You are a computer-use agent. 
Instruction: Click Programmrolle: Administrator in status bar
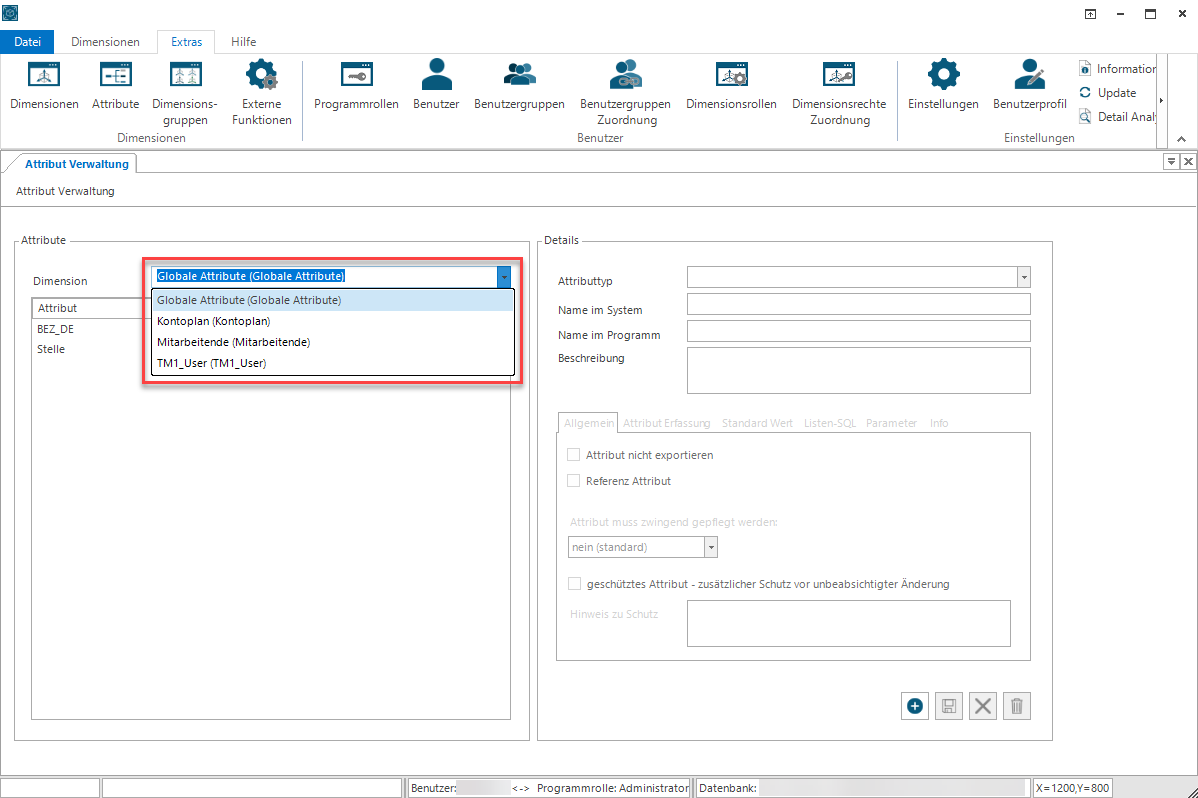coord(613,788)
